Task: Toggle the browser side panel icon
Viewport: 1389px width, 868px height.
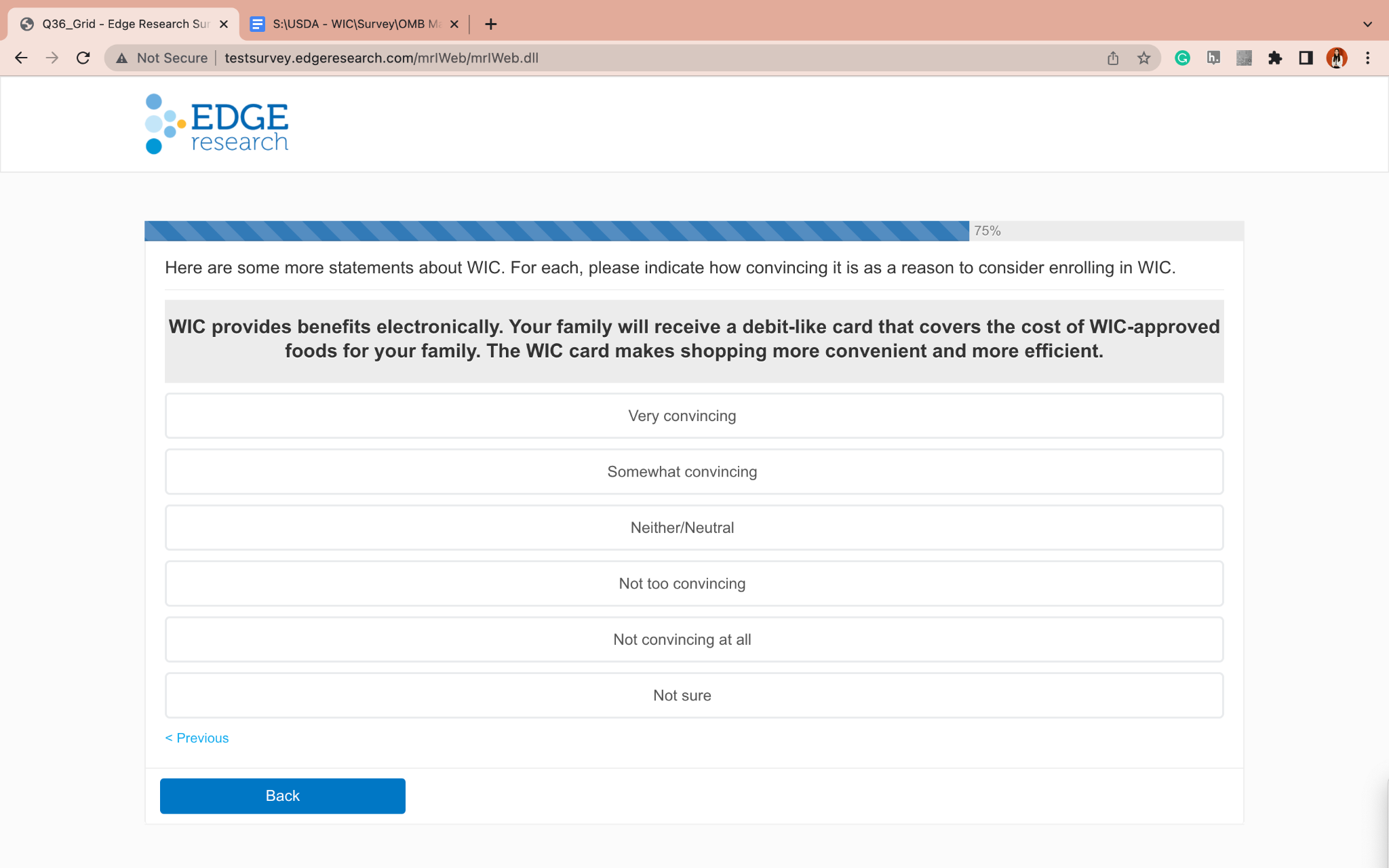Action: pos(1306,58)
